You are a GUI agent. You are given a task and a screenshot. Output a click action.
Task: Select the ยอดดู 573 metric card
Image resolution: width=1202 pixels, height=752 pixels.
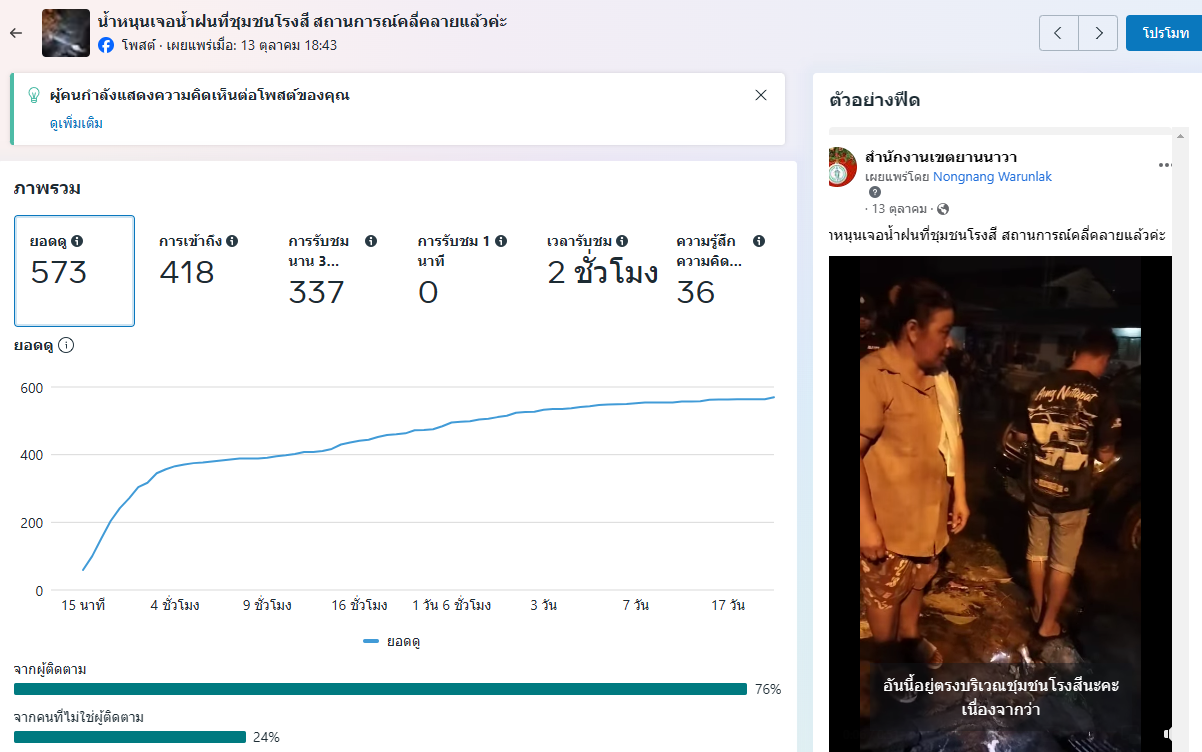(74, 271)
